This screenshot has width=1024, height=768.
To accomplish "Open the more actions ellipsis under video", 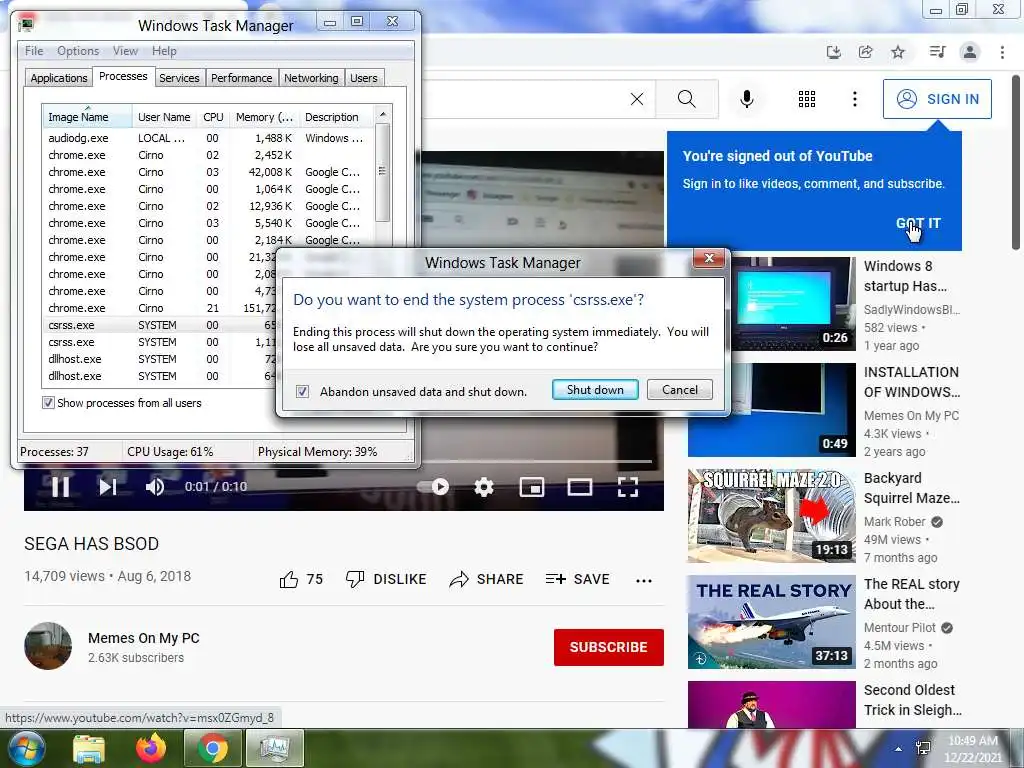I will (x=644, y=580).
